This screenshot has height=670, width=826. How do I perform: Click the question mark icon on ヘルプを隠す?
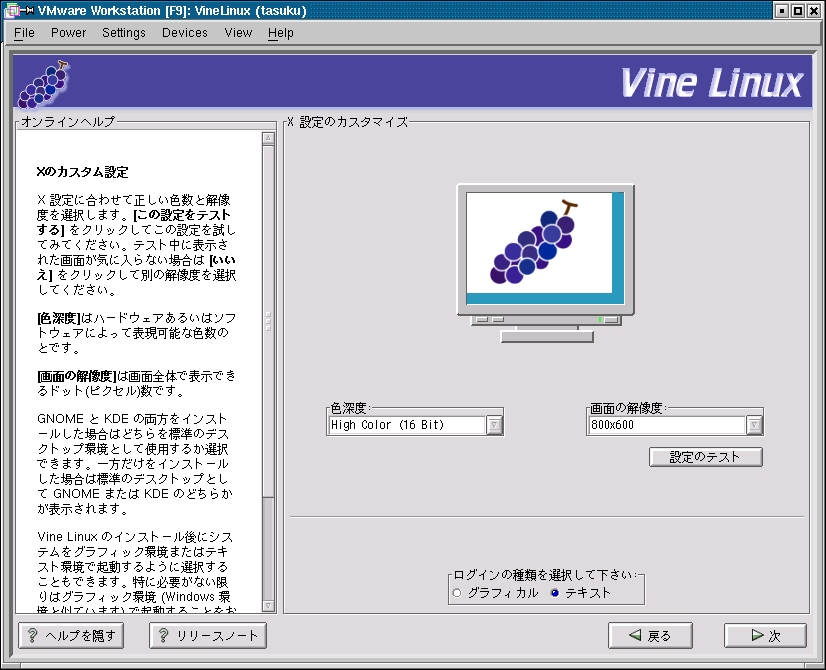pyautogui.click(x=33, y=635)
